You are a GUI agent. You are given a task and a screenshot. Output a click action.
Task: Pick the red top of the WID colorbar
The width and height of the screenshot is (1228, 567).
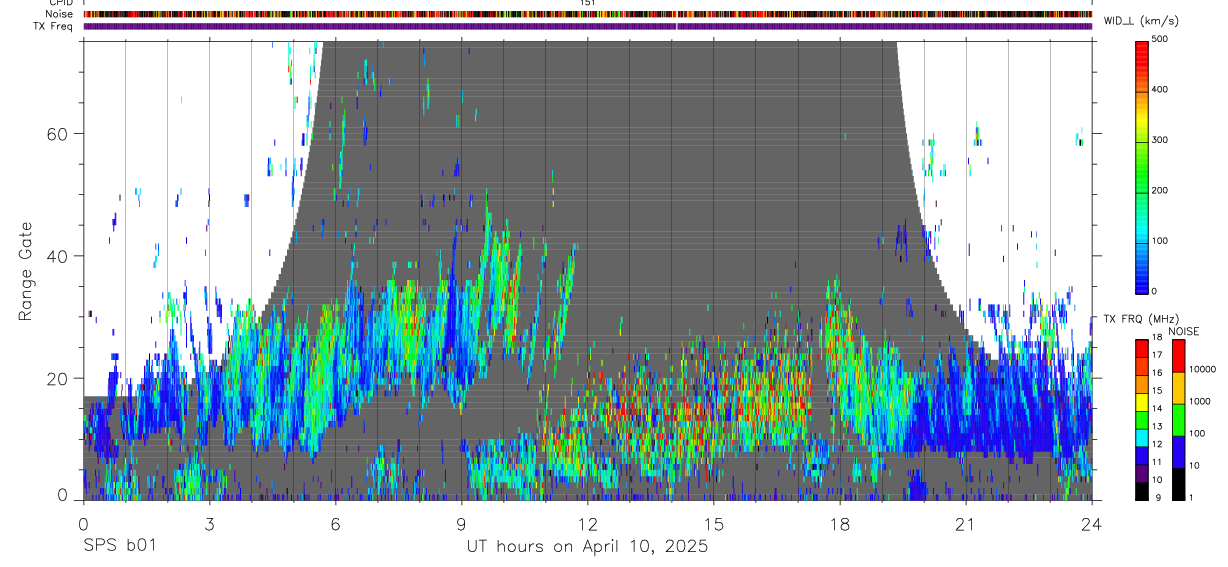[1141, 48]
